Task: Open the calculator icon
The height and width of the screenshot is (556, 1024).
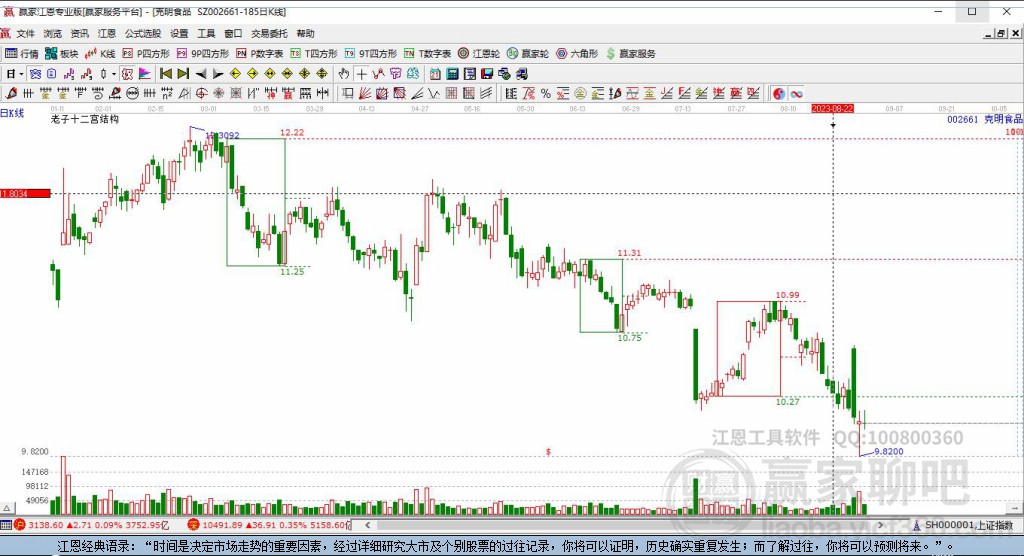Action: tap(452, 74)
